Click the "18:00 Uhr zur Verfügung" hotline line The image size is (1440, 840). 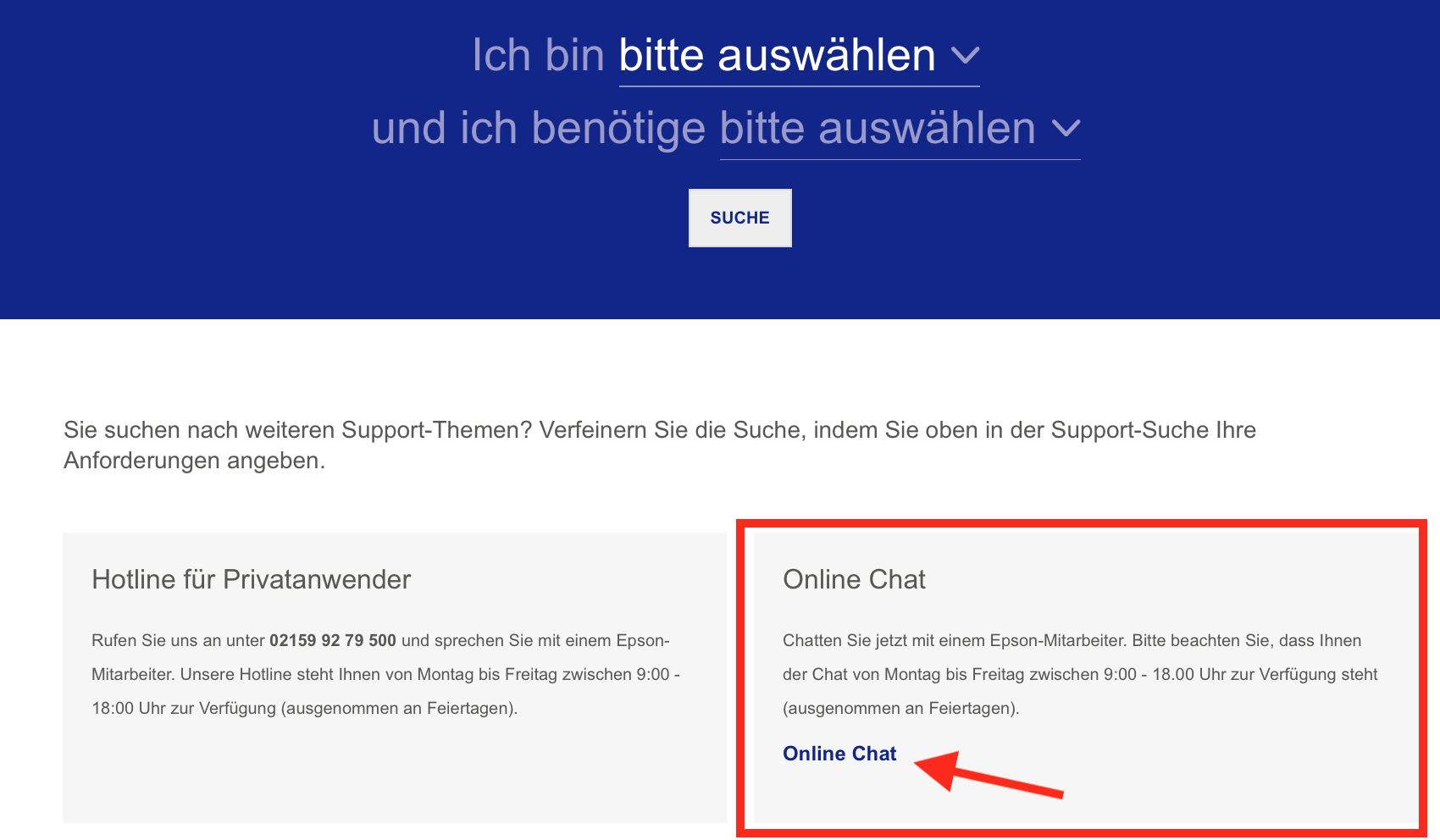pyautogui.click(x=304, y=708)
